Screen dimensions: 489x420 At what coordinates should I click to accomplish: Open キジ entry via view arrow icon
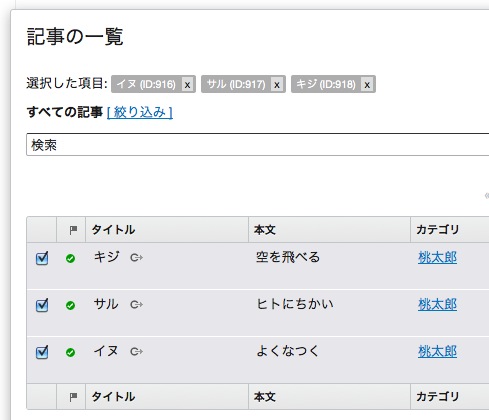(136, 258)
